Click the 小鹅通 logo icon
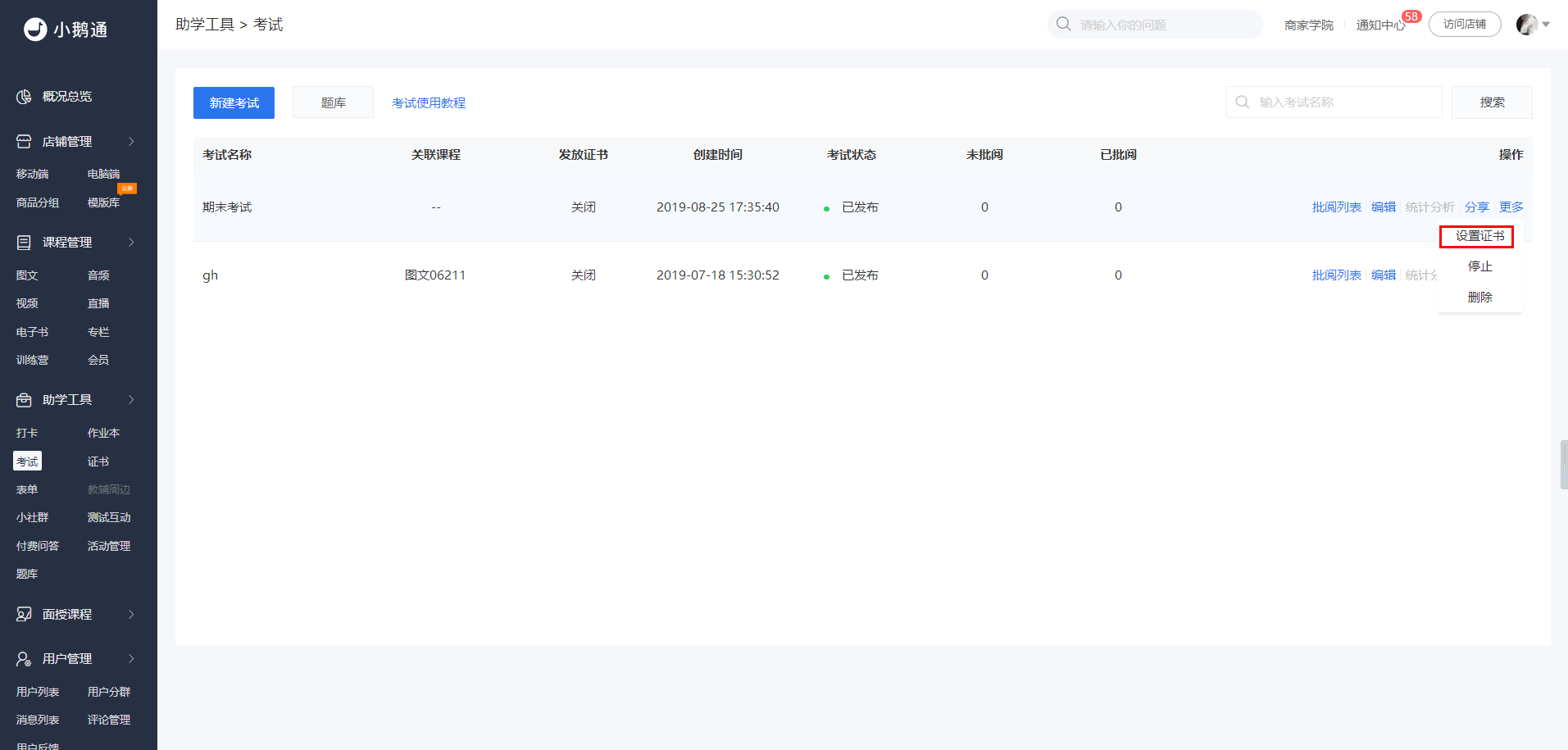Screen dimensions: 1568x750 35,30
